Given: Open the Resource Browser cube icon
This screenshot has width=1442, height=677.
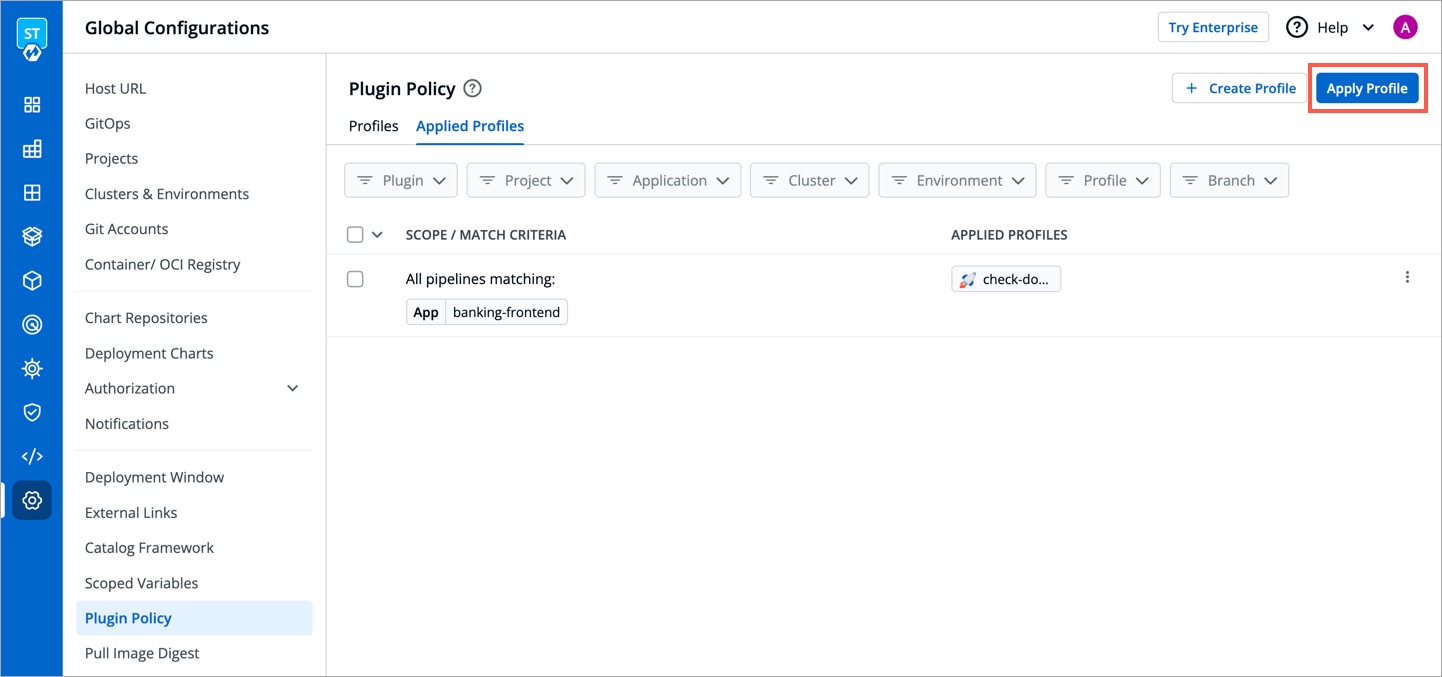Looking at the screenshot, I should pyautogui.click(x=31, y=280).
